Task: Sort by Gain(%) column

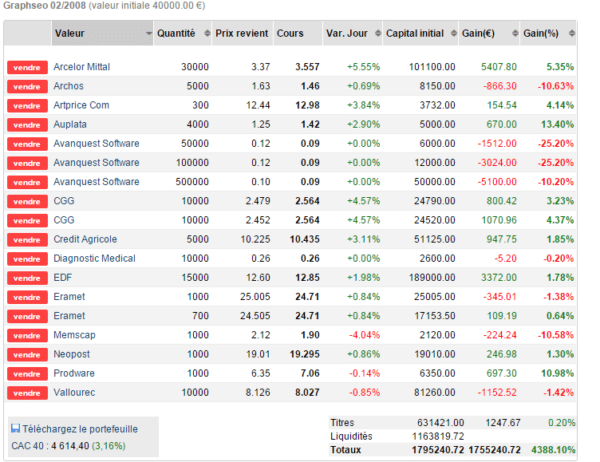Action: tap(548, 33)
